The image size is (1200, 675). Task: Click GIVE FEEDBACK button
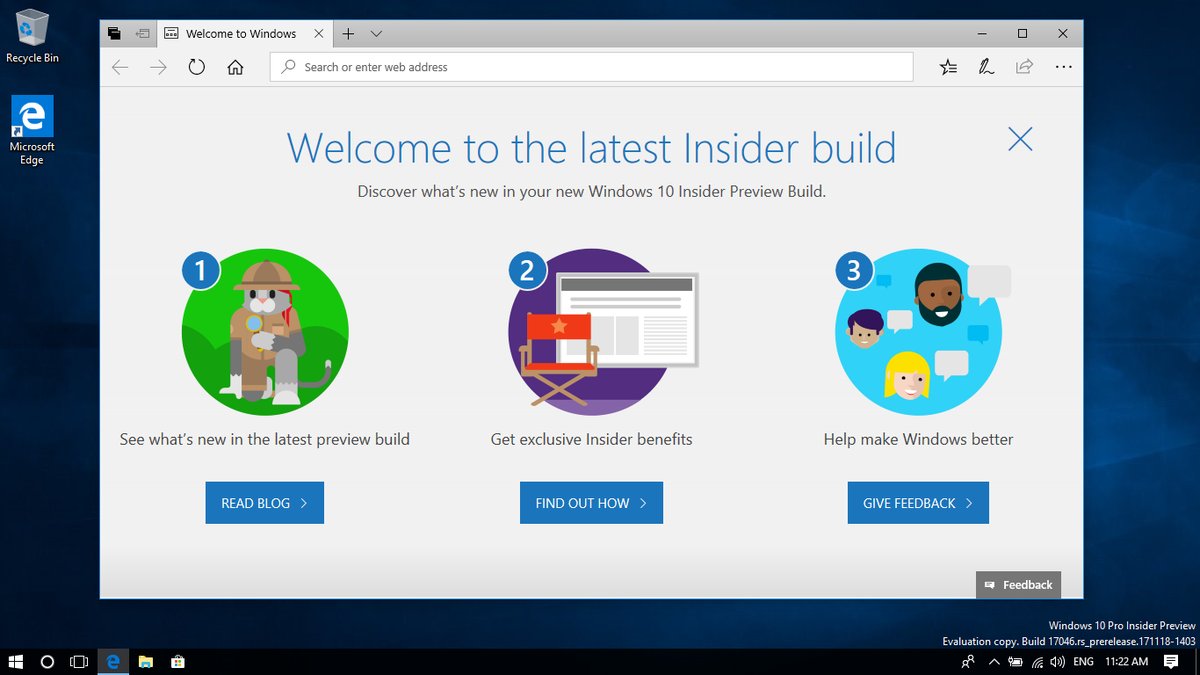[x=918, y=503]
